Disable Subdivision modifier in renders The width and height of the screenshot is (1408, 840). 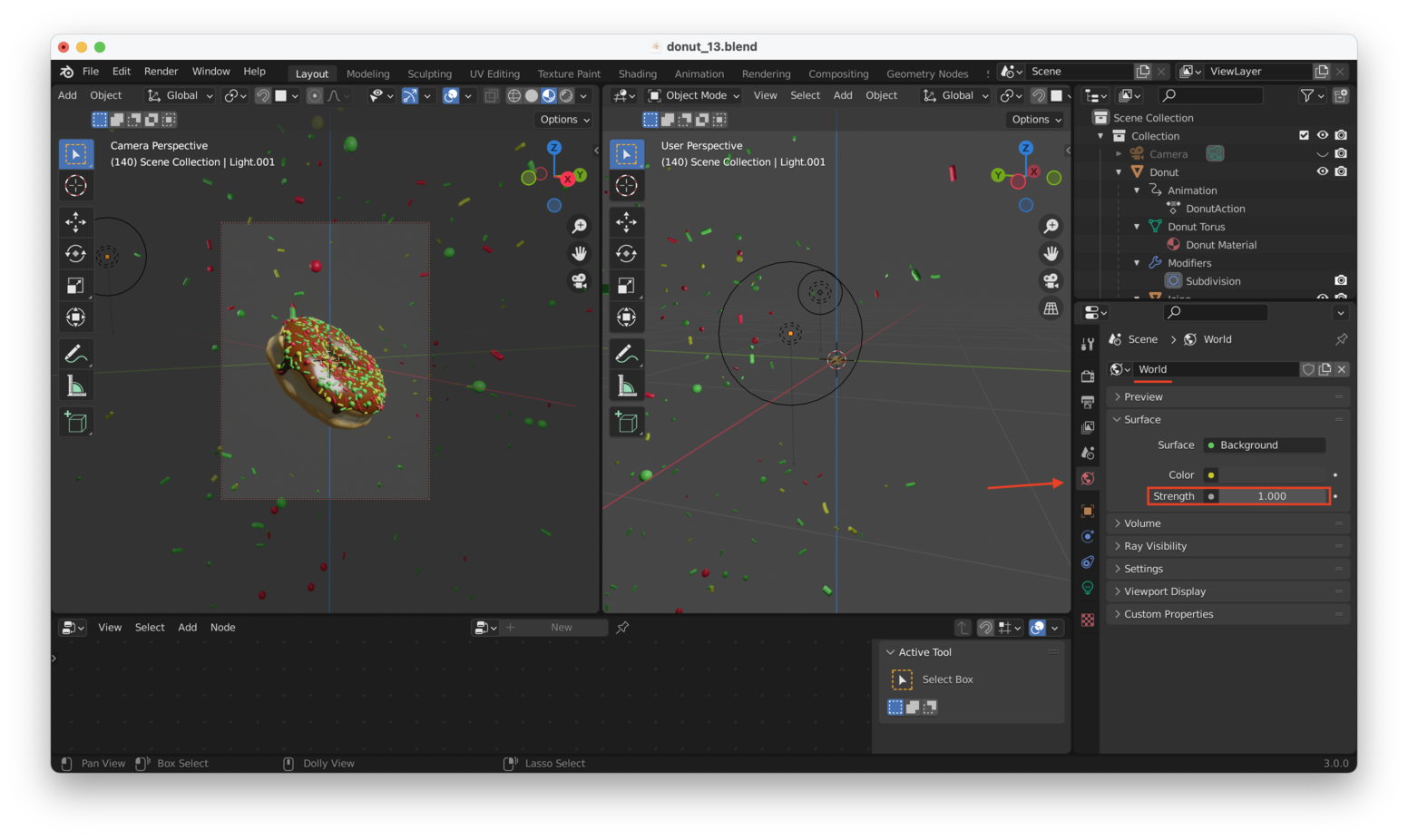pyautogui.click(x=1341, y=280)
